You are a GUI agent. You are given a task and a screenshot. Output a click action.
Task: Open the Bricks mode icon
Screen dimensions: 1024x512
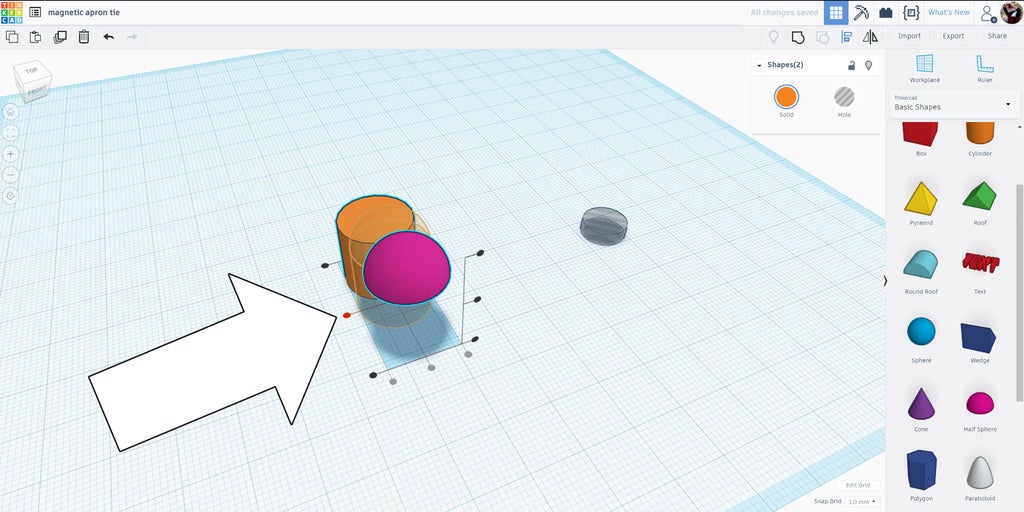[x=886, y=12]
